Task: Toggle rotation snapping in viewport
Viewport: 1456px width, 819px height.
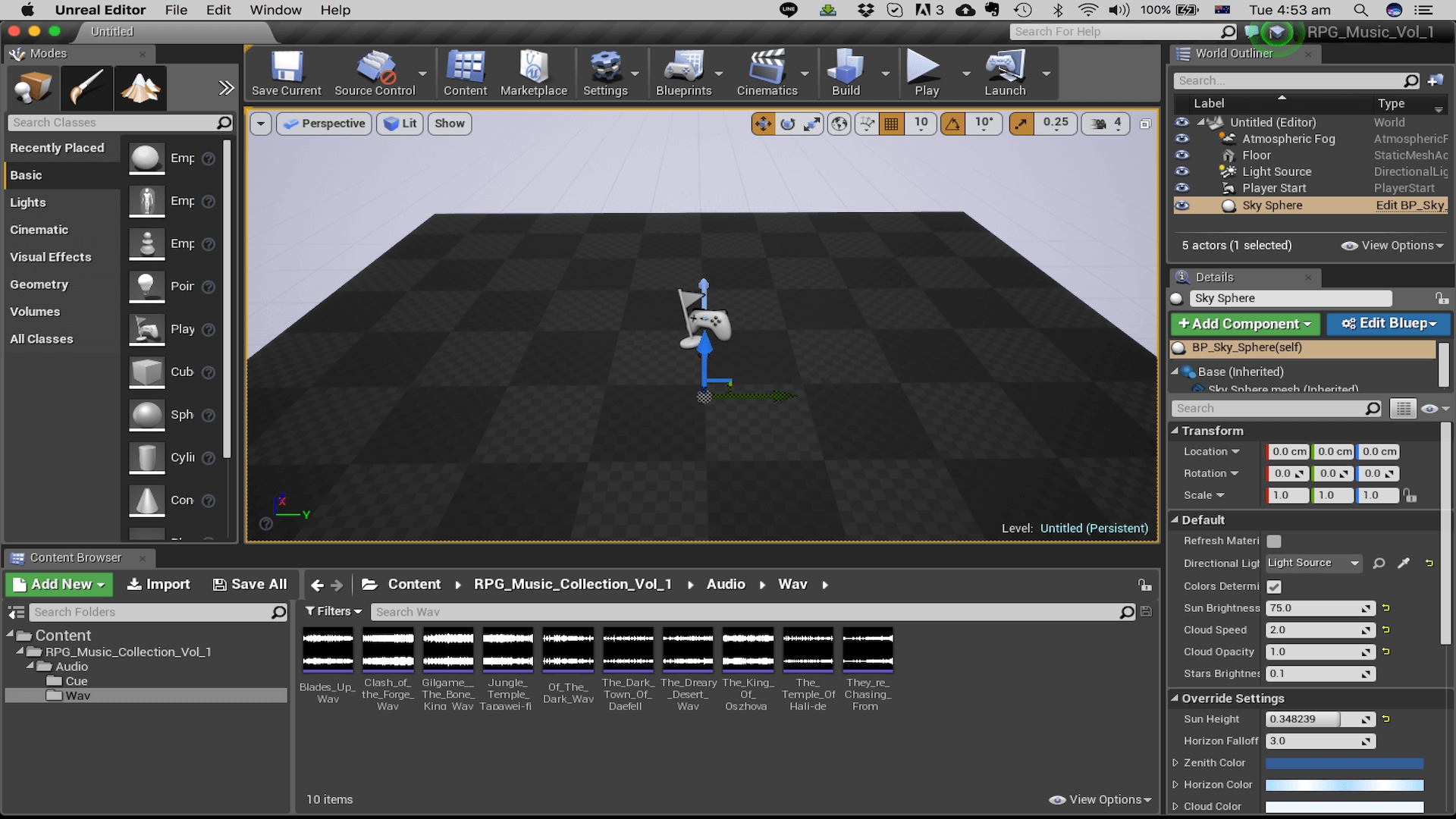Action: point(953,124)
